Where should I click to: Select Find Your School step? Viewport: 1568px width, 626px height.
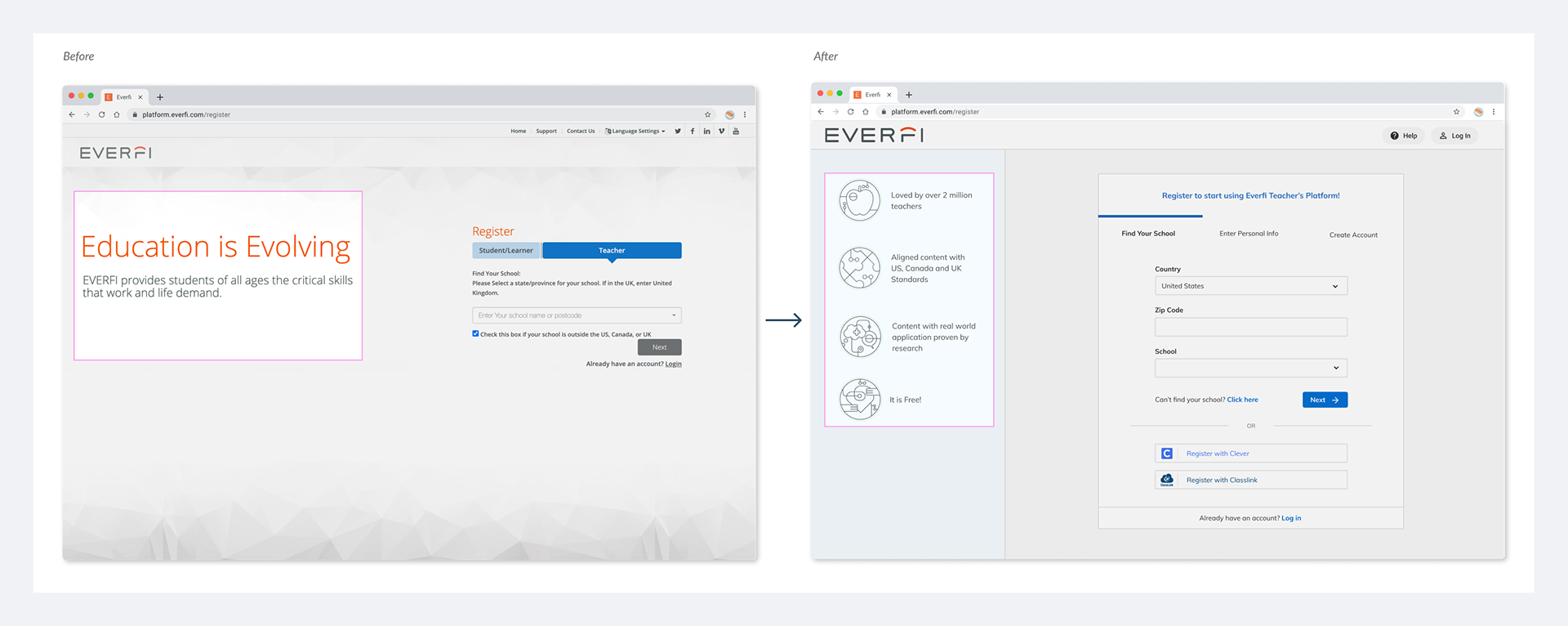[x=1148, y=234]
